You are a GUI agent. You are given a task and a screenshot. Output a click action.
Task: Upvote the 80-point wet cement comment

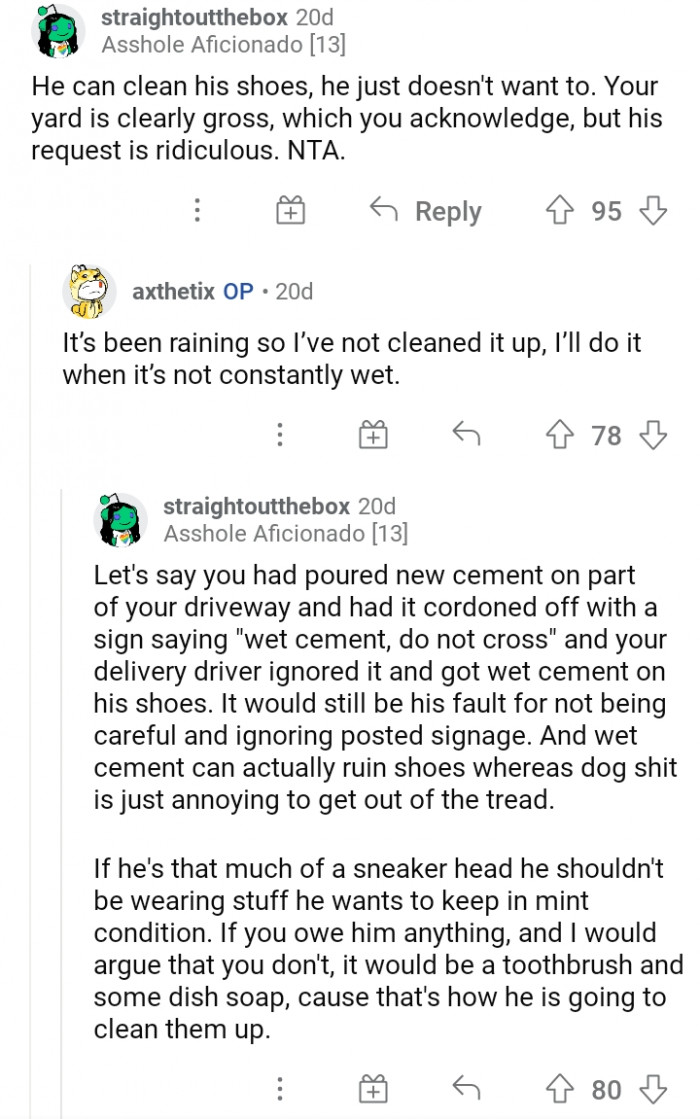click(x=559, y=1089)
